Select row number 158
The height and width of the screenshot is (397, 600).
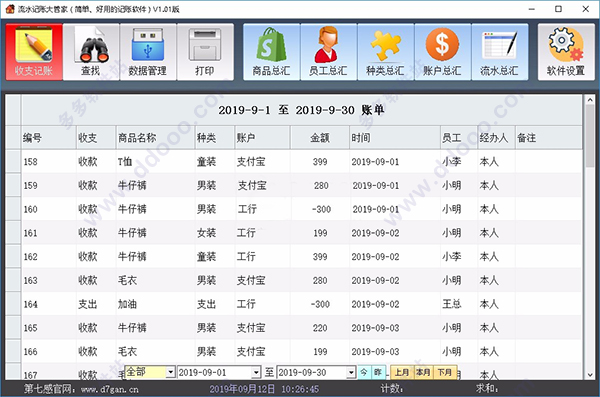[31, 162]
